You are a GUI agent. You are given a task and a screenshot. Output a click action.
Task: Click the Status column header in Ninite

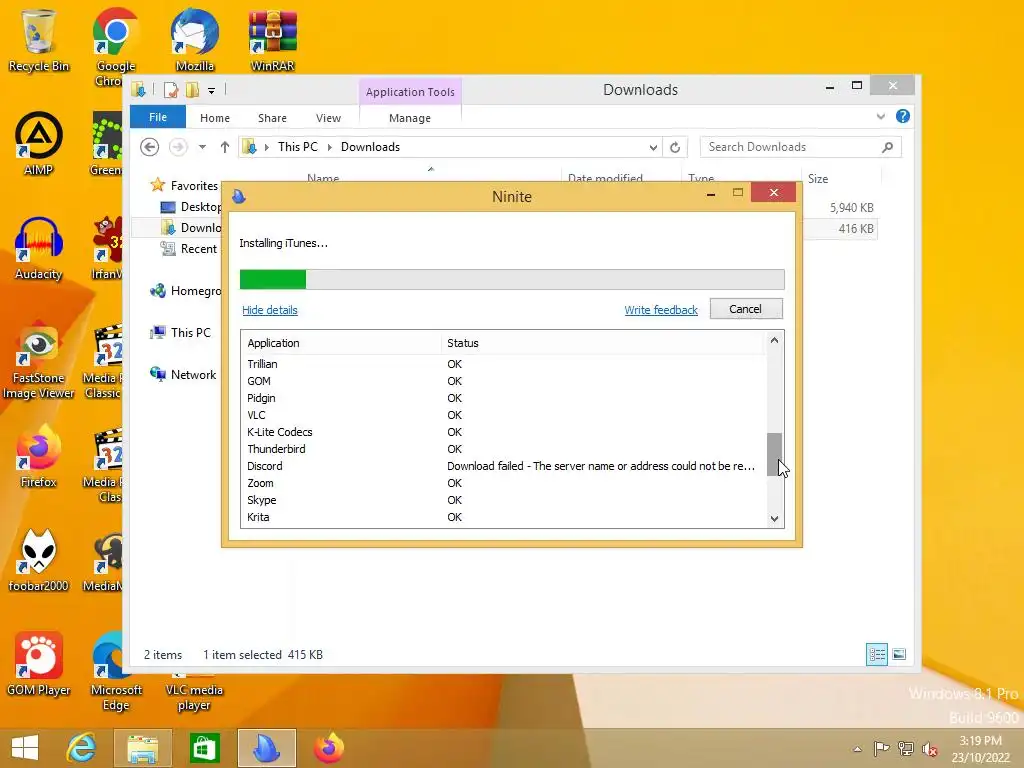pyautogui.click(x=602, y=343)
